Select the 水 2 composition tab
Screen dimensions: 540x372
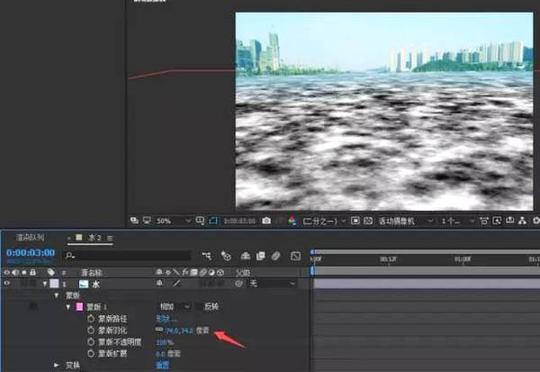click(x=90, y=238)
